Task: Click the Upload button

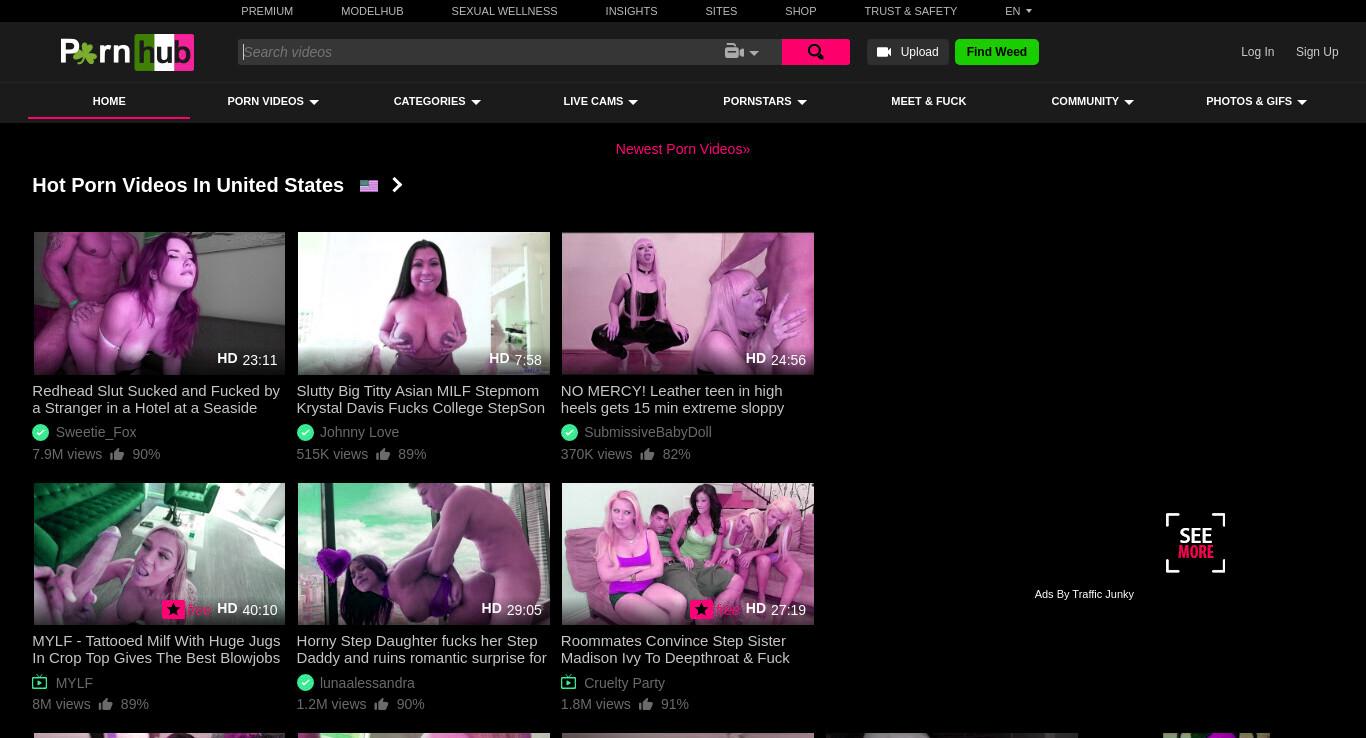Action: pos(908,52)
